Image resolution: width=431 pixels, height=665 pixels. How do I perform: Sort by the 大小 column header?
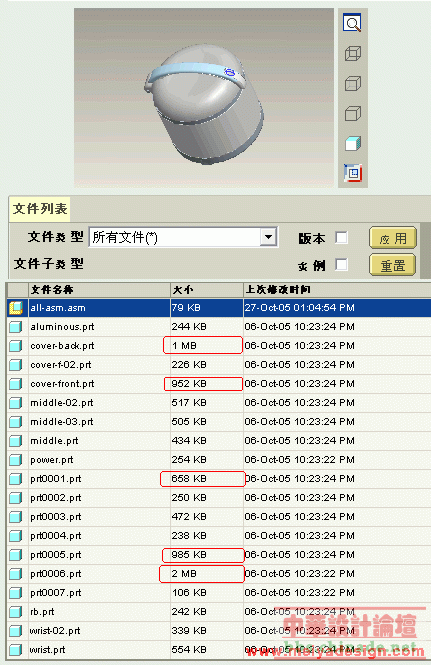pos(207,290)
